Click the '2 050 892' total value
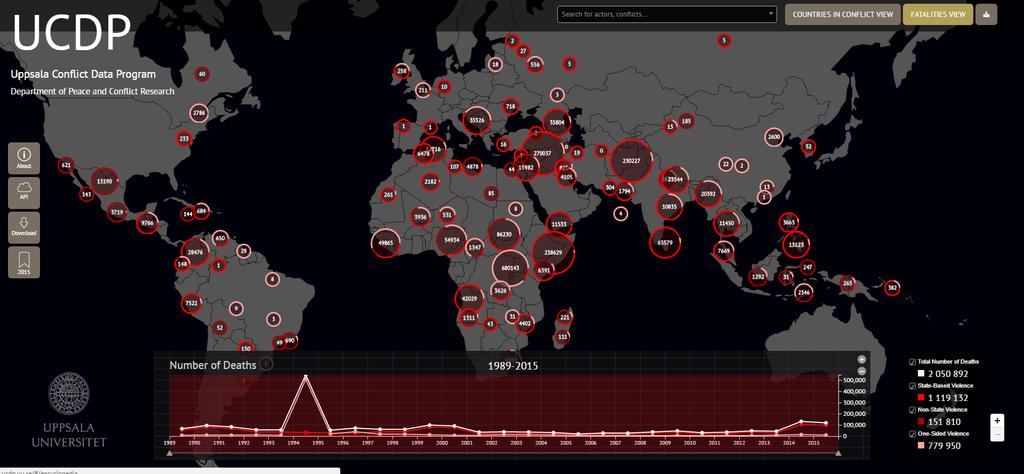Screen dimensions: 1024x474 [x=948, y=374]
